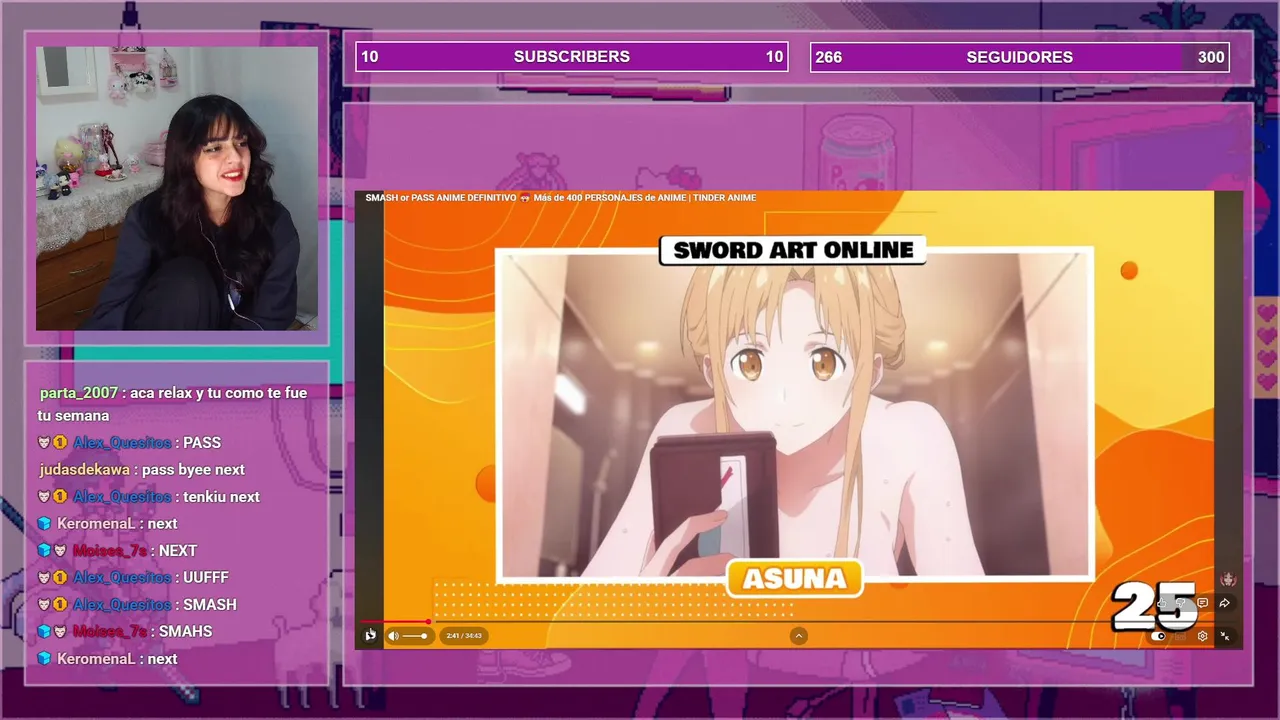Adjust the video volume slider
This screenshot has width=1280, height=720.
[x=415, y=636]
